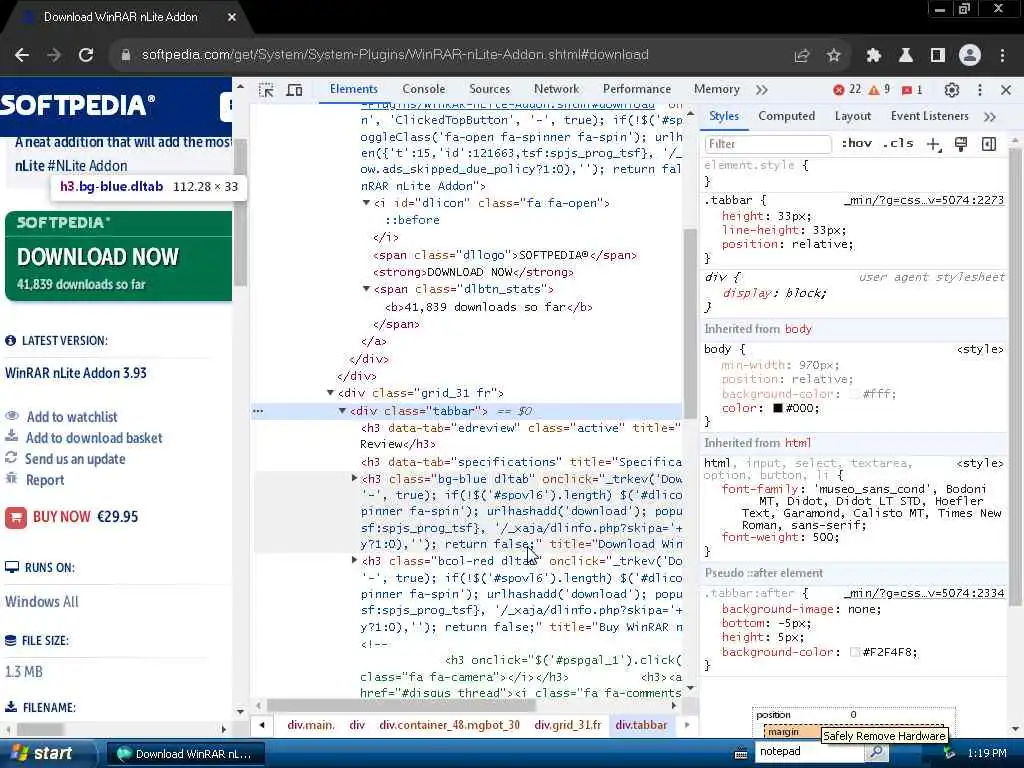Viewport: 1024px width, 768px height.
Task: Toggle the browser side panel icon
Action: [938, 56]
